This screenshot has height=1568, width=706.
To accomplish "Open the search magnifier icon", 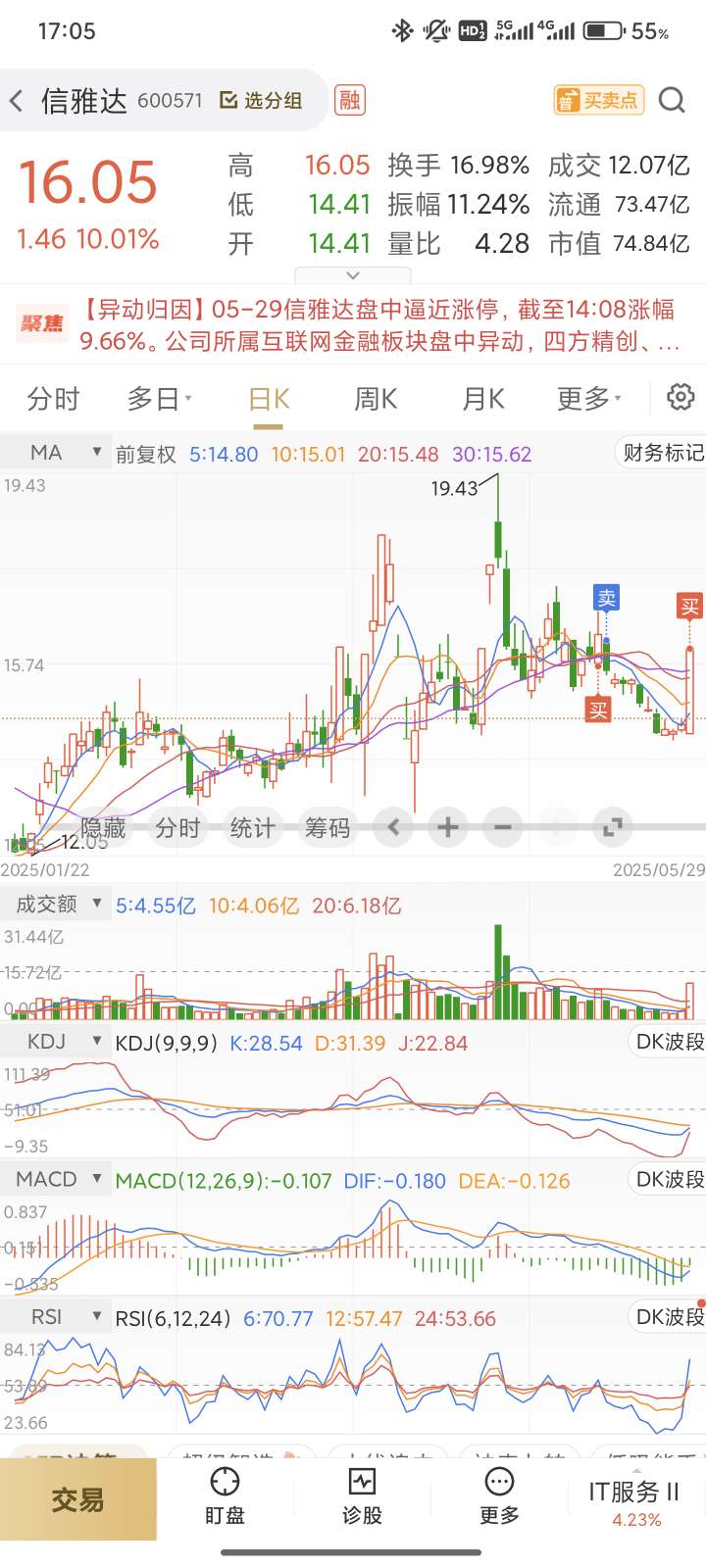I will pyautogui.click(x=672, y=100).
